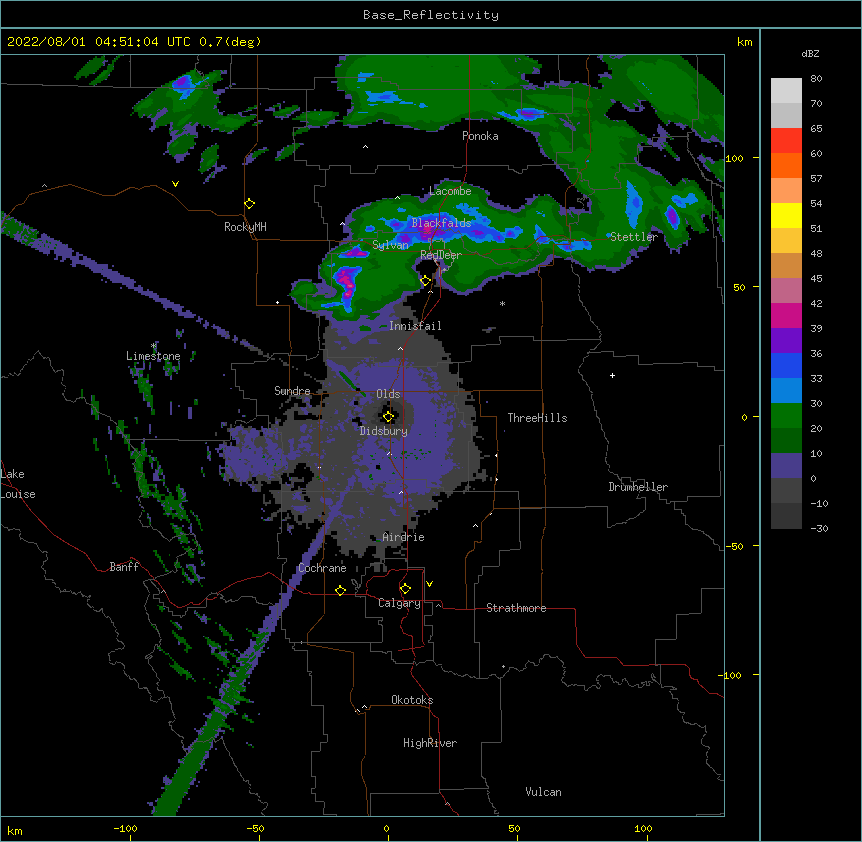
Task: Pick the dark green 10-20 dBZ legend swatch
Action: pos(786,441)
